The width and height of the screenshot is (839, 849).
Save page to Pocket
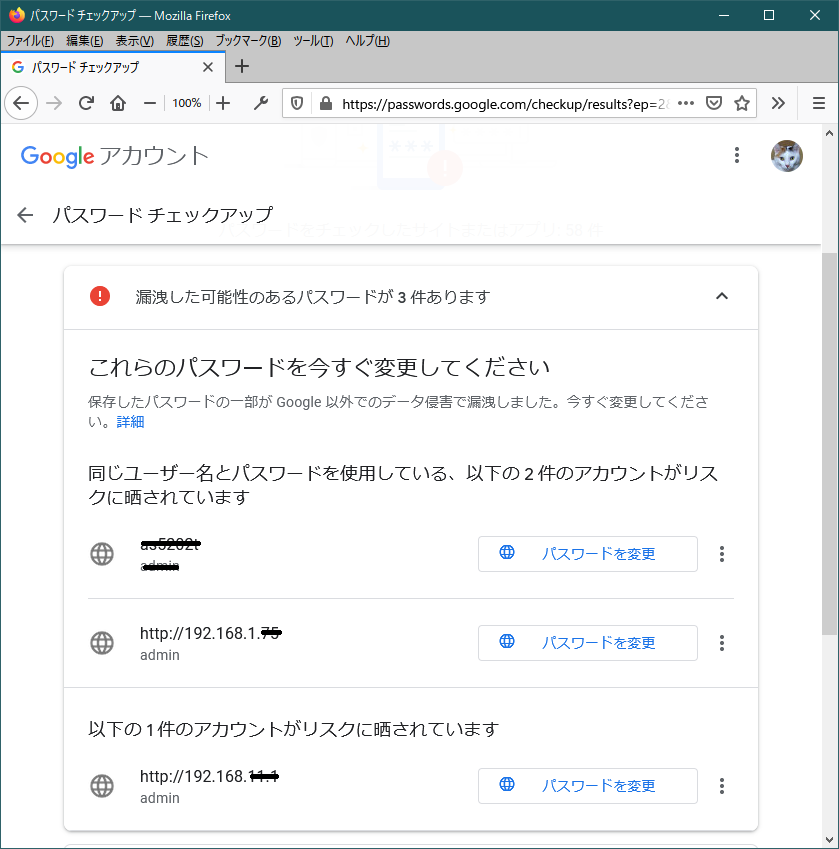pos(714,103)
